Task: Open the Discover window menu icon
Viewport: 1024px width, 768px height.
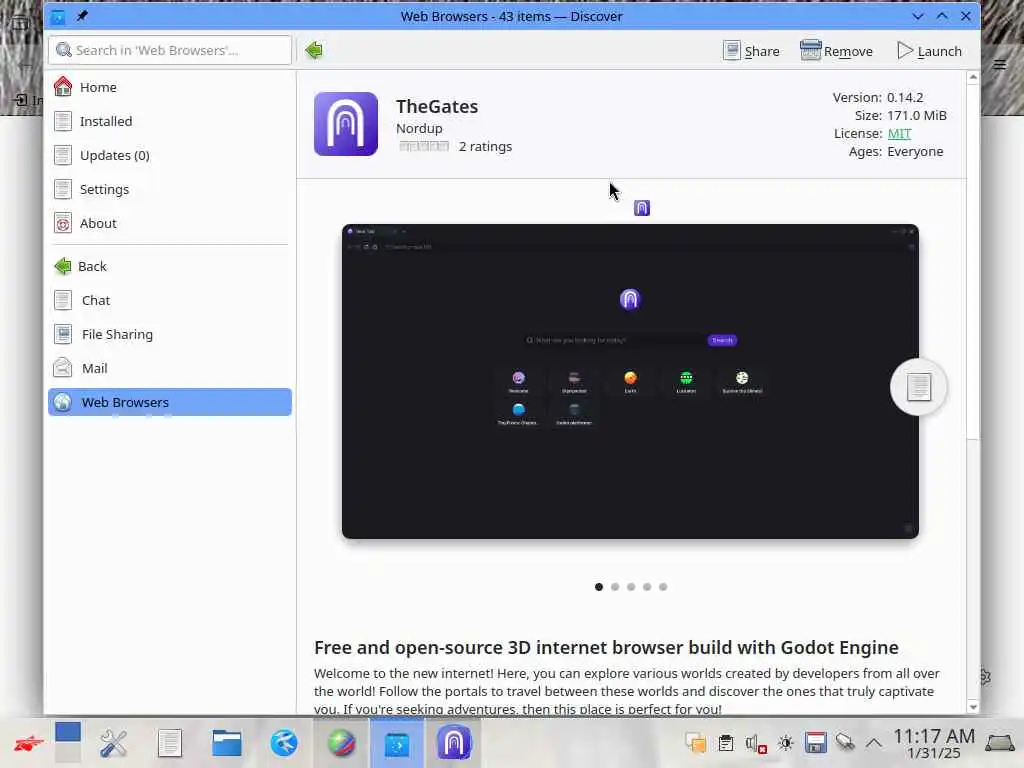Action: click(58, 16)
